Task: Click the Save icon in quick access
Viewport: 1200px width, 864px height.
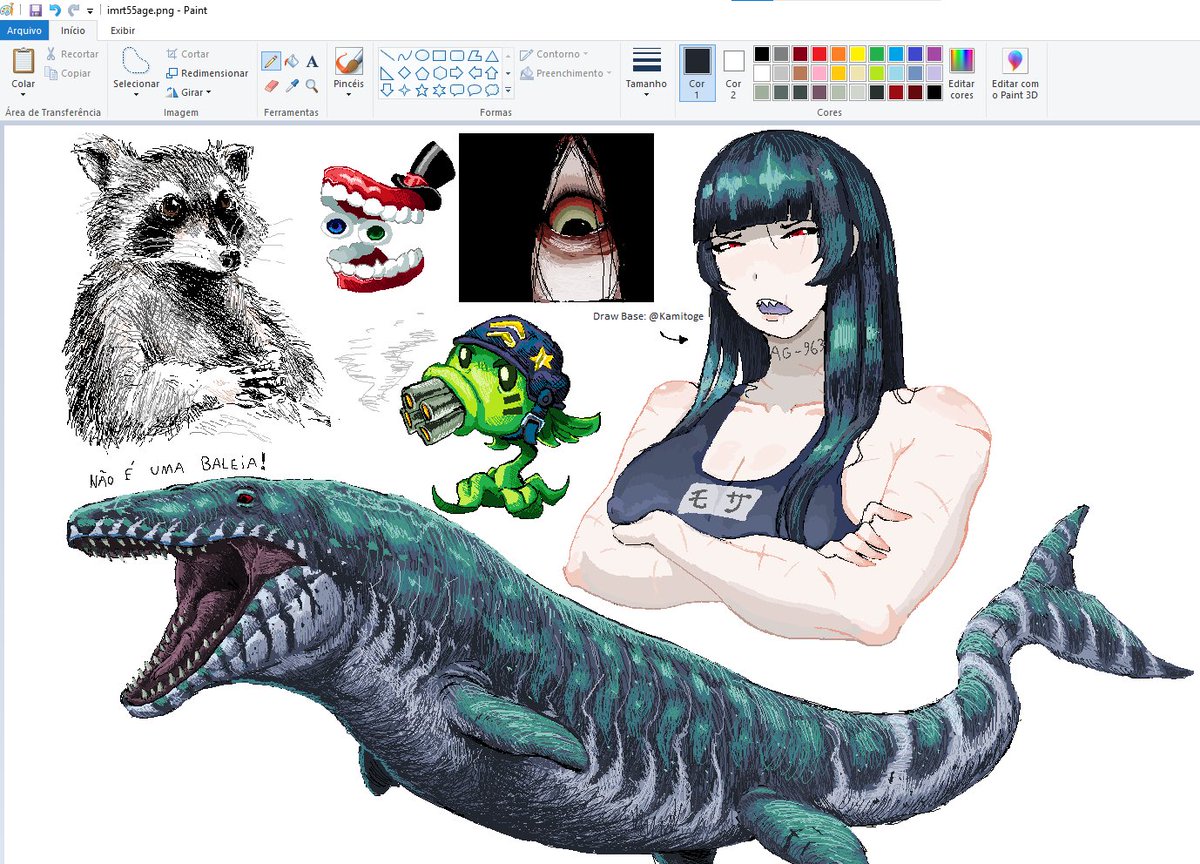Action: tap(36, 9)
